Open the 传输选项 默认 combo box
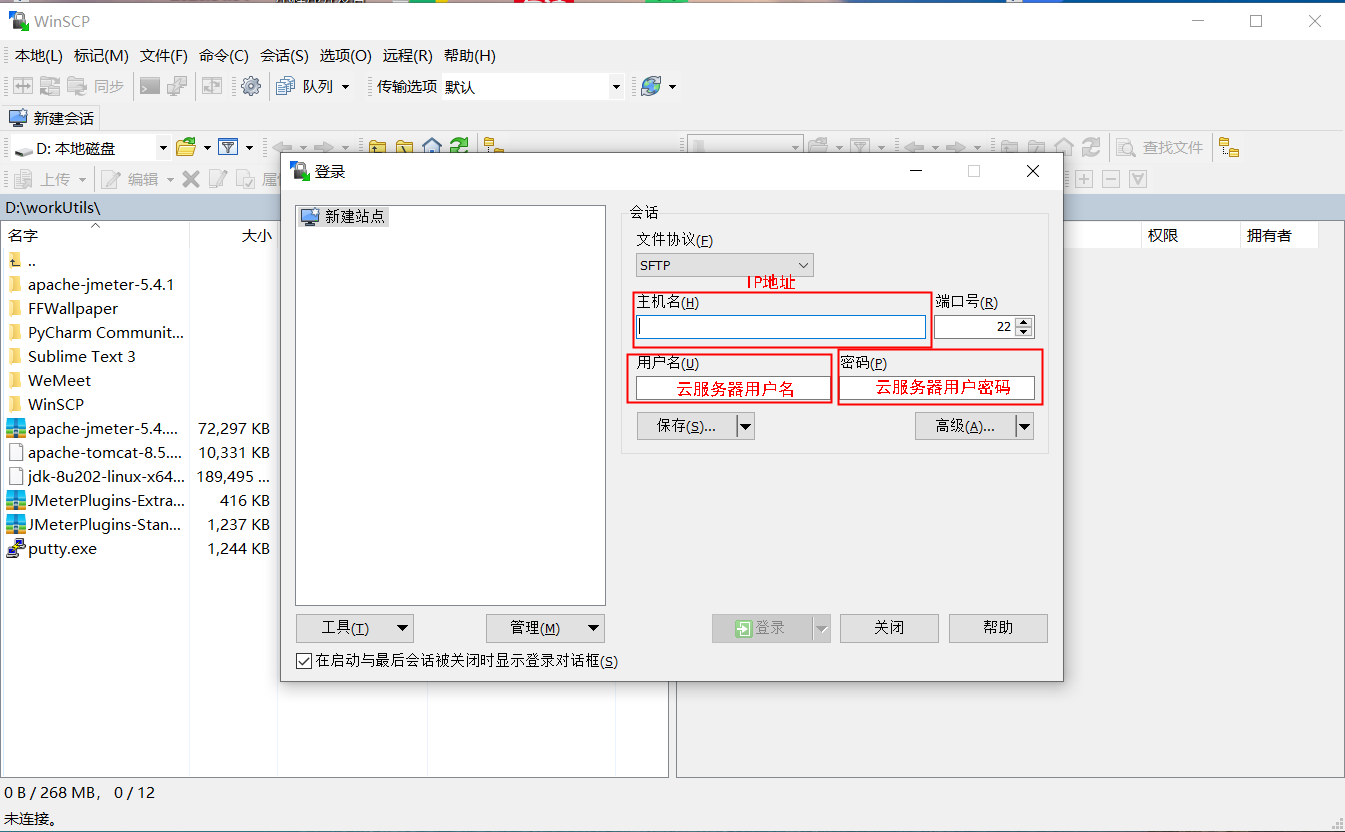1345x832 pixels. point(533,87)
